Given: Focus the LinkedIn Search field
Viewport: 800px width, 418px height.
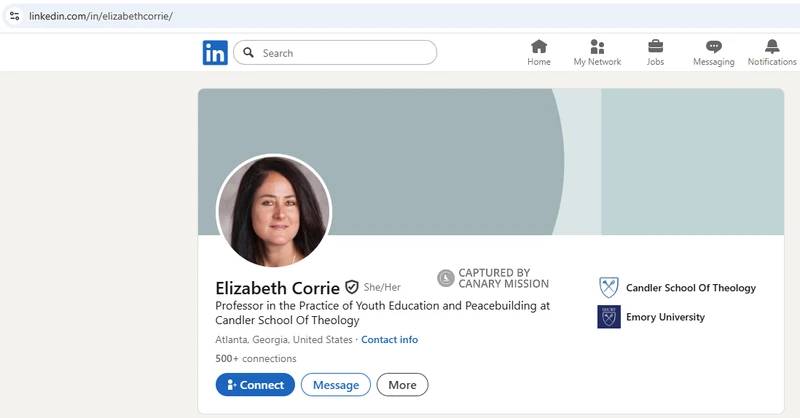Looking at the screenshot, I should [x=335, y=53].
